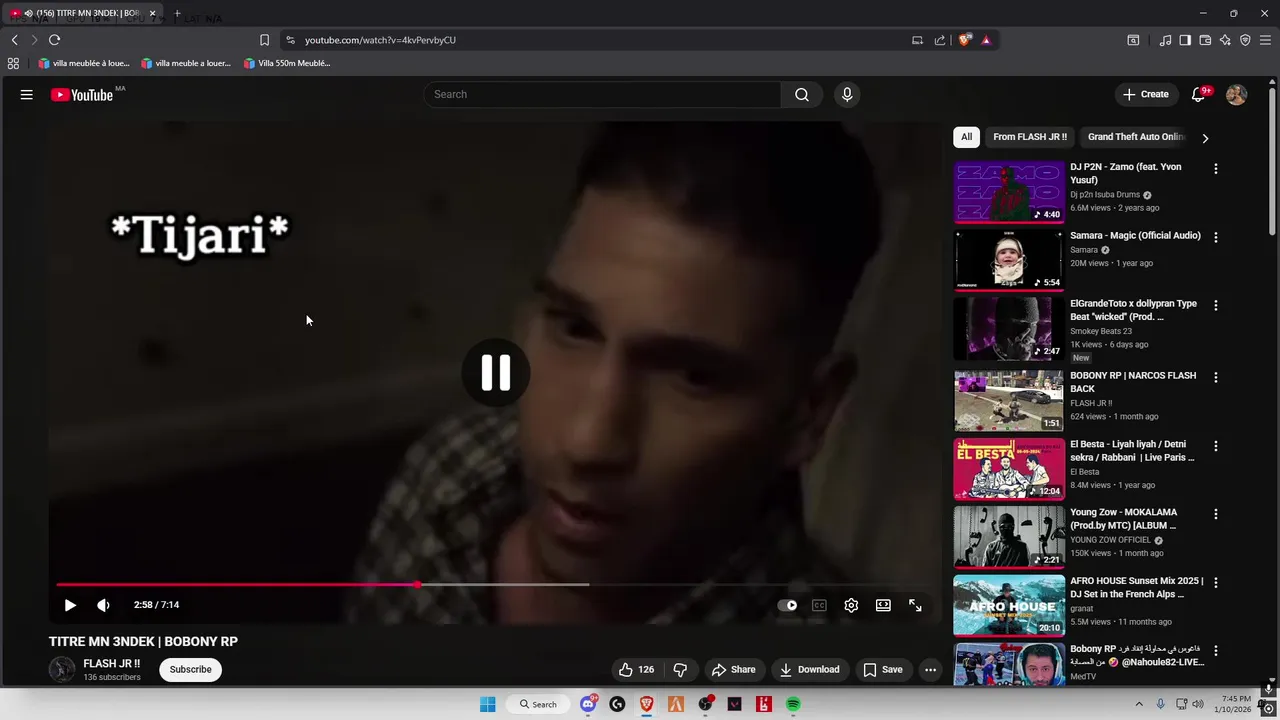Click the browser address bar URL
The width and height of the screenshot is (1280, 720).
pyautogui.click(x=380, y=40)
